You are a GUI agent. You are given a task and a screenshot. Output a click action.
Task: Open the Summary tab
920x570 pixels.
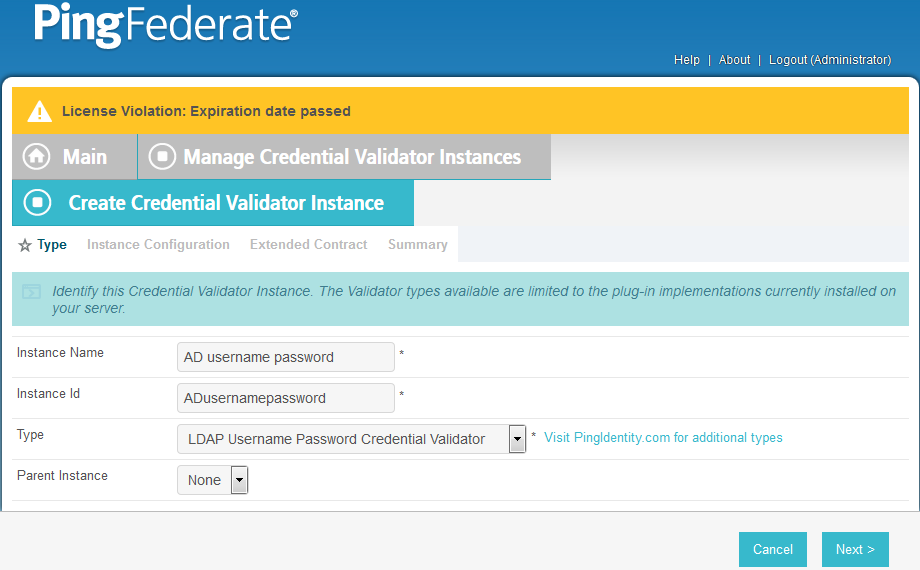pyautogui.click(x=418, y=244)
